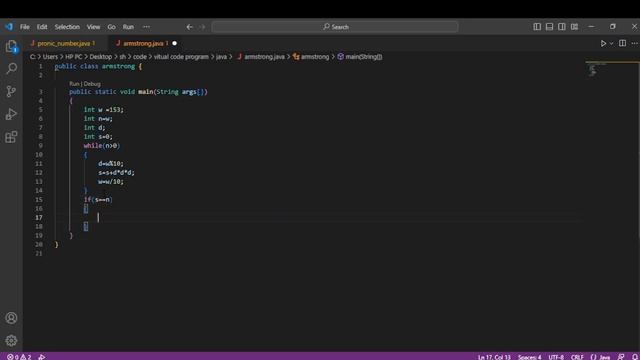Open errors and warnings in status bar
Screen dimensions: 640x360
click(19, 357)
